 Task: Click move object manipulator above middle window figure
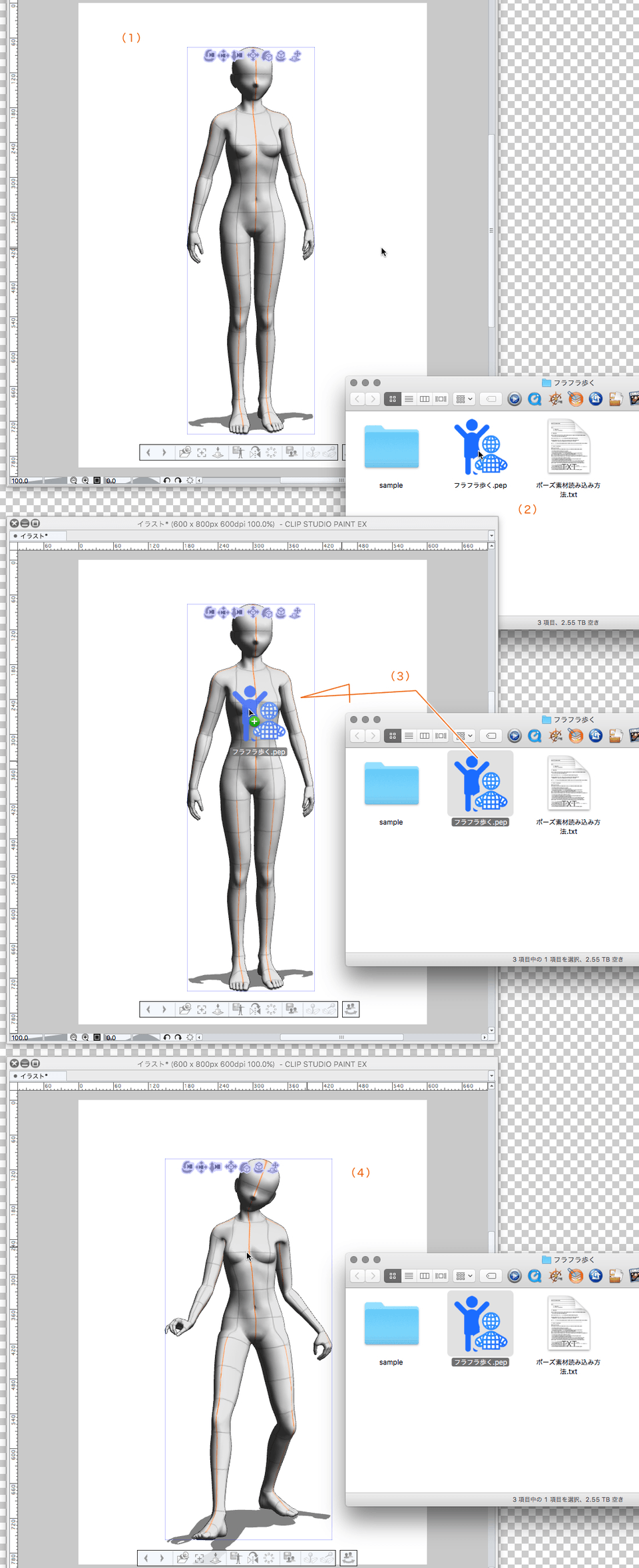253,612
